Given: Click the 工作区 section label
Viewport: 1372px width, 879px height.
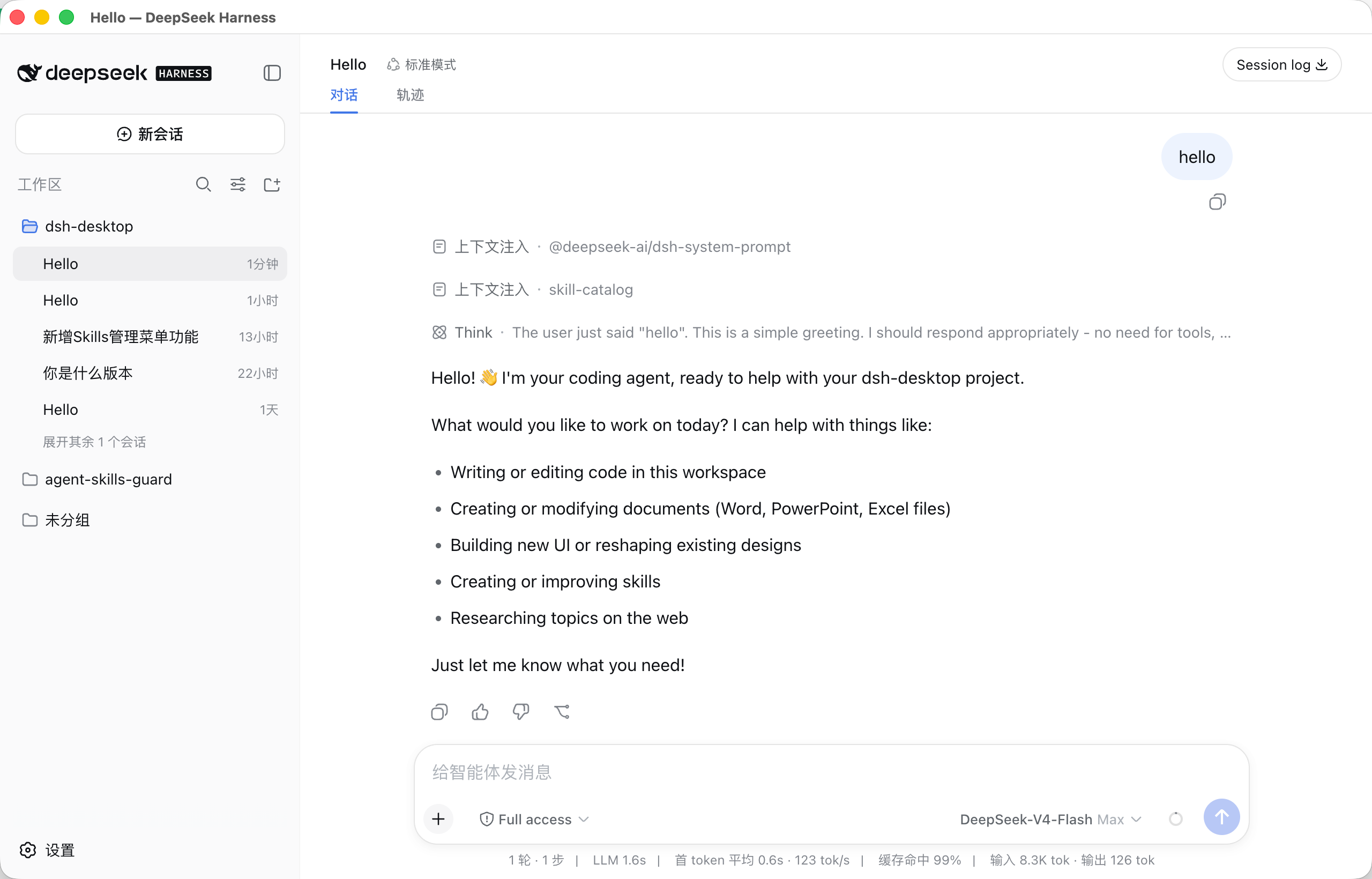Looking at the screenshot, I should coord(39,184).
